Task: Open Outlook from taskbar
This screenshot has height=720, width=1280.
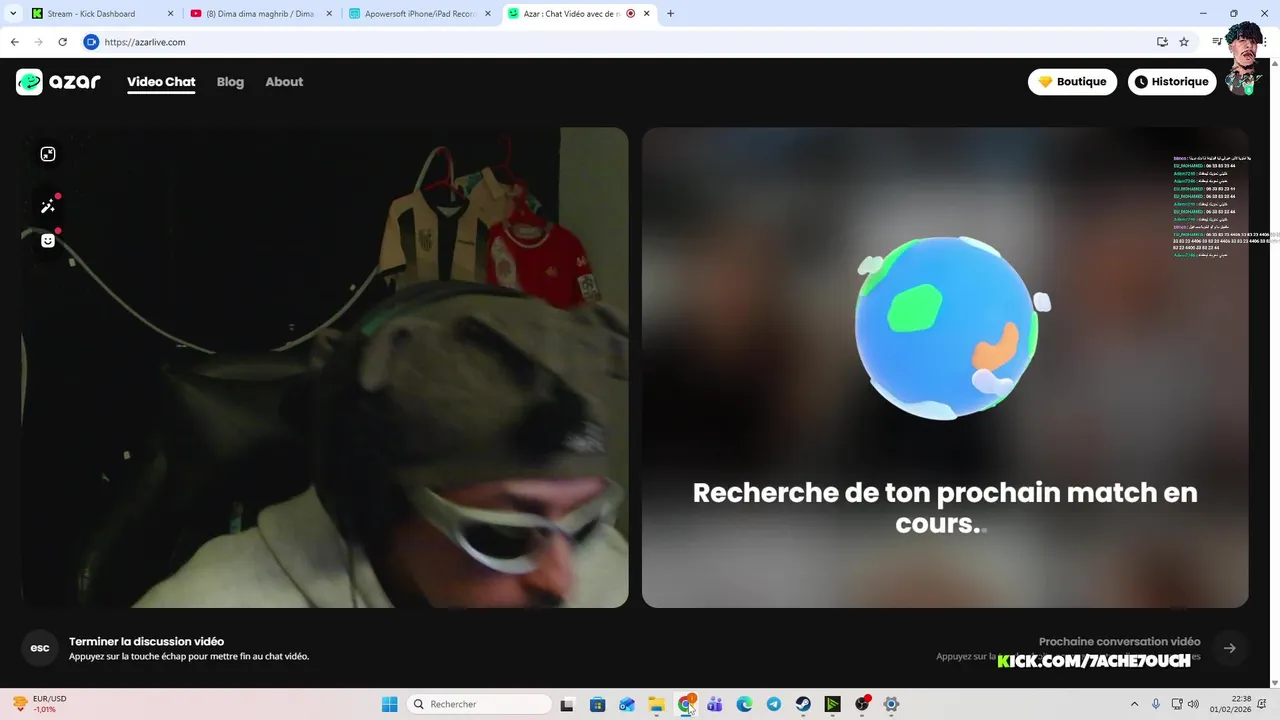Action: pos(626,704)
